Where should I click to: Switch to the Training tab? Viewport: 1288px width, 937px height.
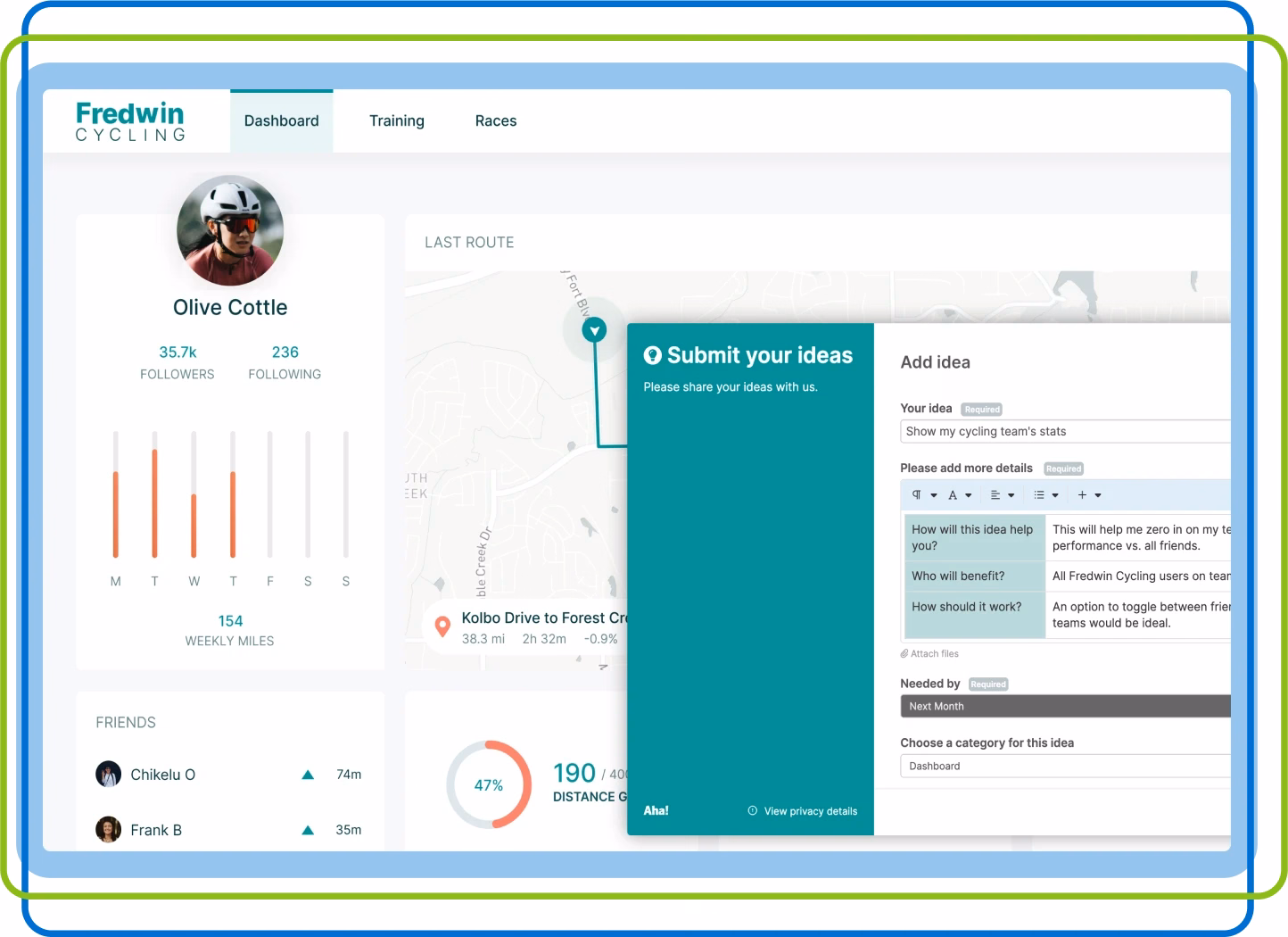pos(397,120)
